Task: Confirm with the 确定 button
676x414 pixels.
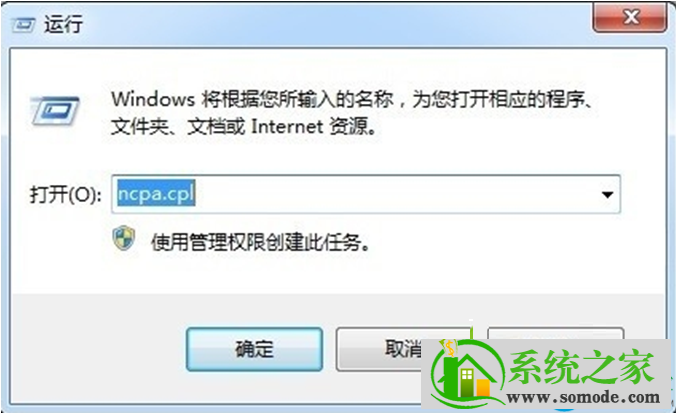Action: pos(254,349)
